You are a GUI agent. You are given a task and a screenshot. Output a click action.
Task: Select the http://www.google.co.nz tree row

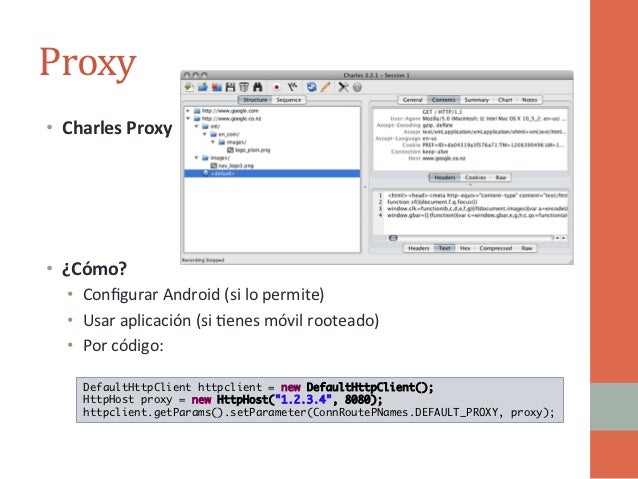click(x=272, y=118)
